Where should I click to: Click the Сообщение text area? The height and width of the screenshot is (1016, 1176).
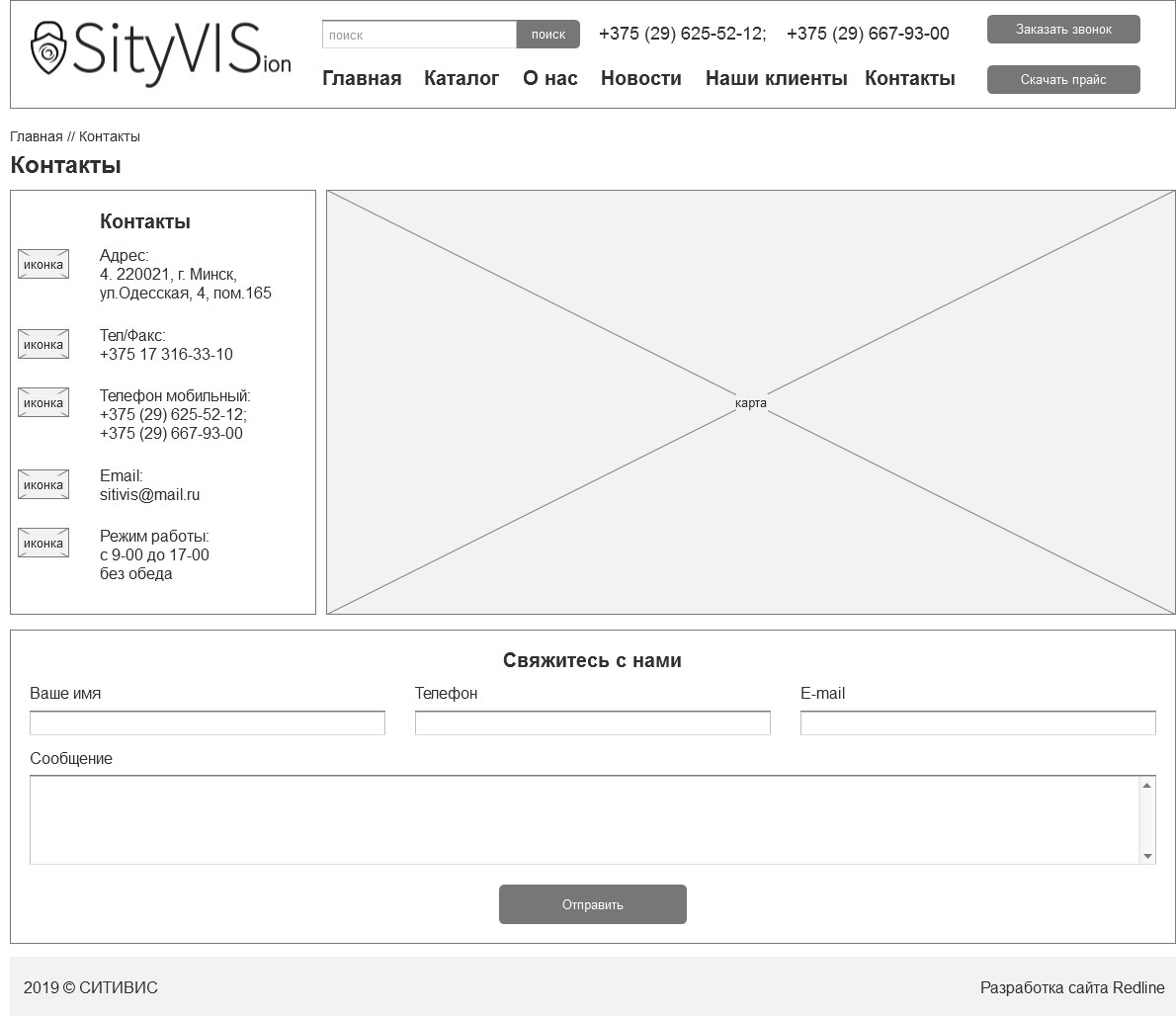click(583, 820)
